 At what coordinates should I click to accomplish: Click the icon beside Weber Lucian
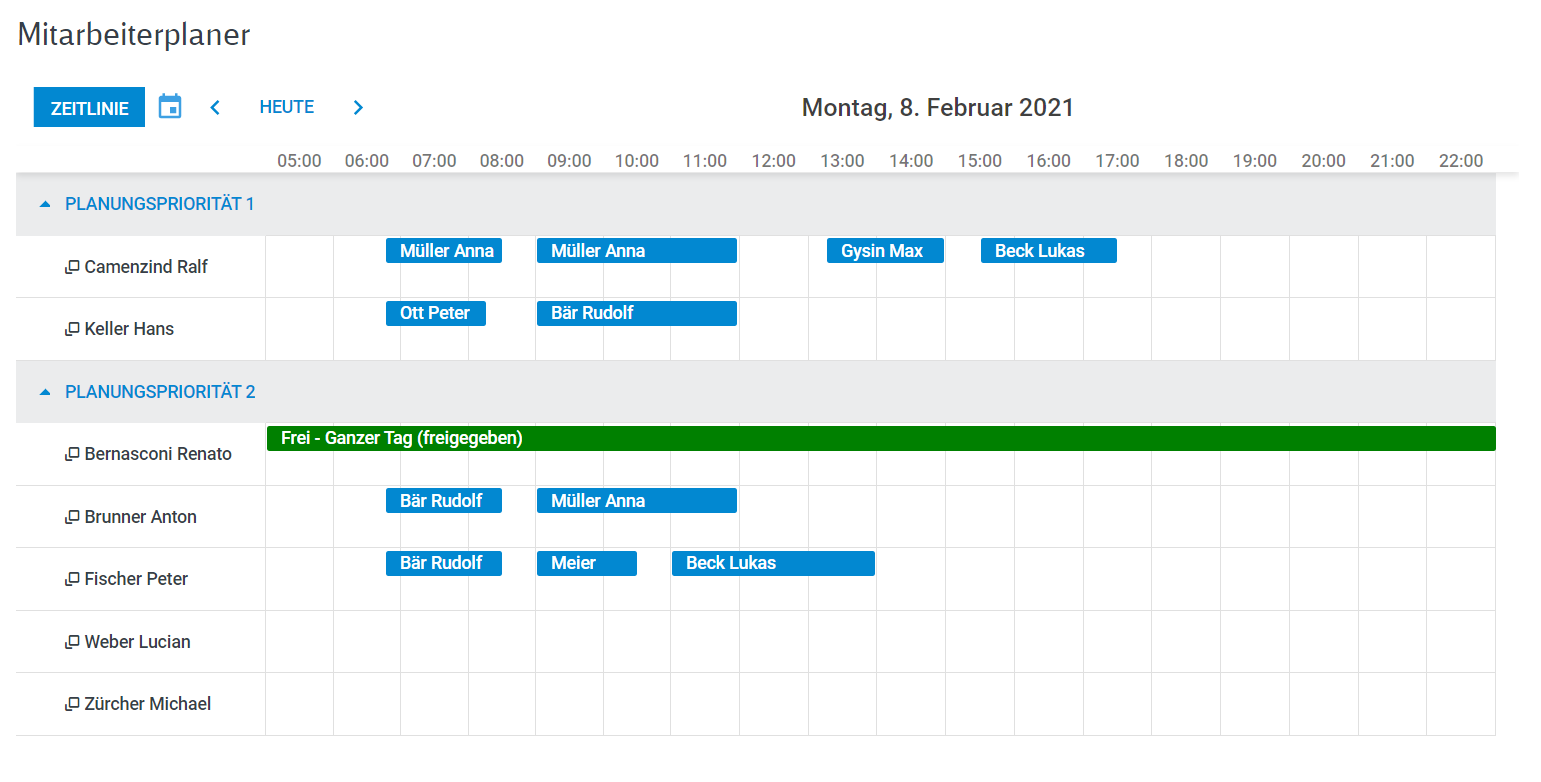click(72, 642)
